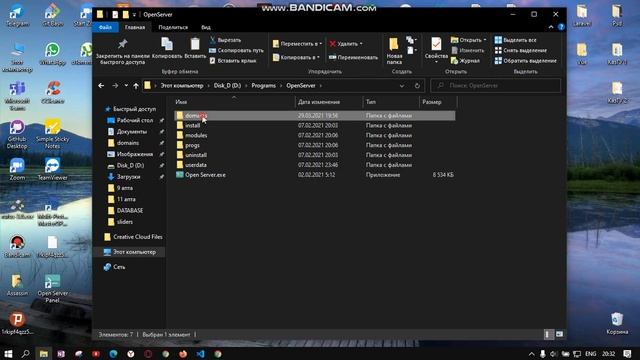Open Свойства properties icon
The height and width of the screenshot is (360, 640).
tap(436, 49)
